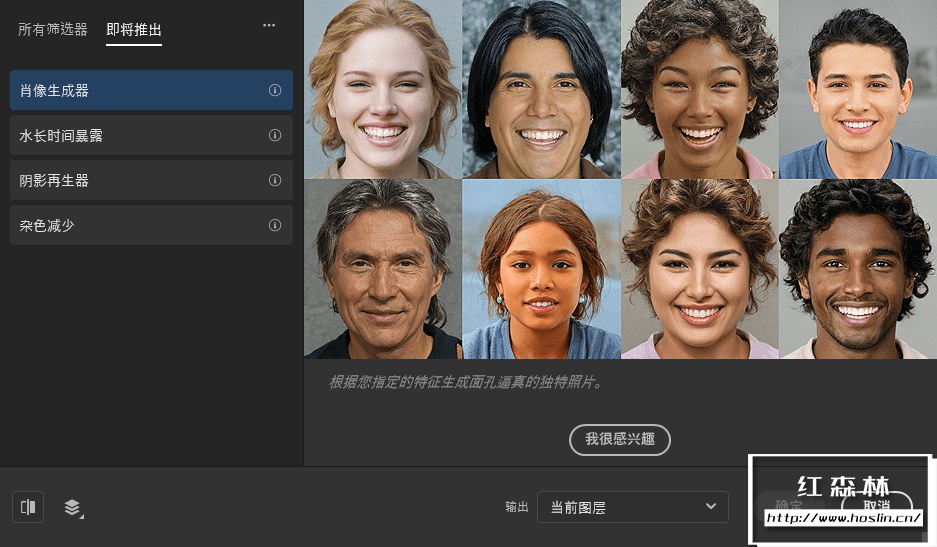Show info for 阴影再生器 filter

click(x=275, y=180)
